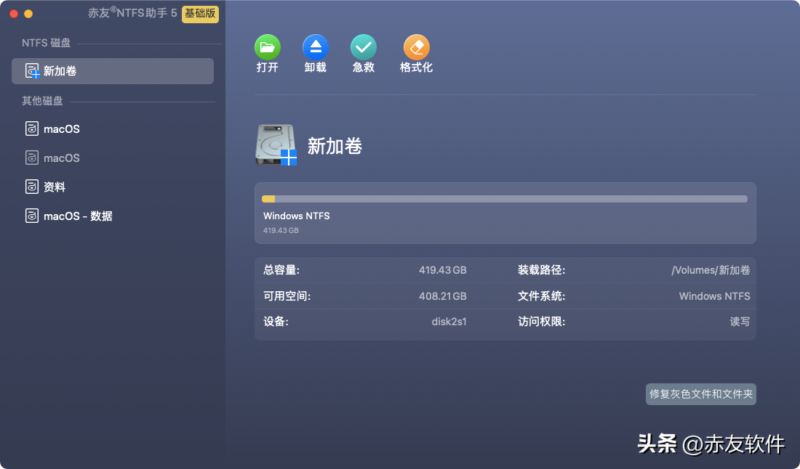
Task: Click the 新加卷 volume title heading
Action: click(x=334, y=146)
